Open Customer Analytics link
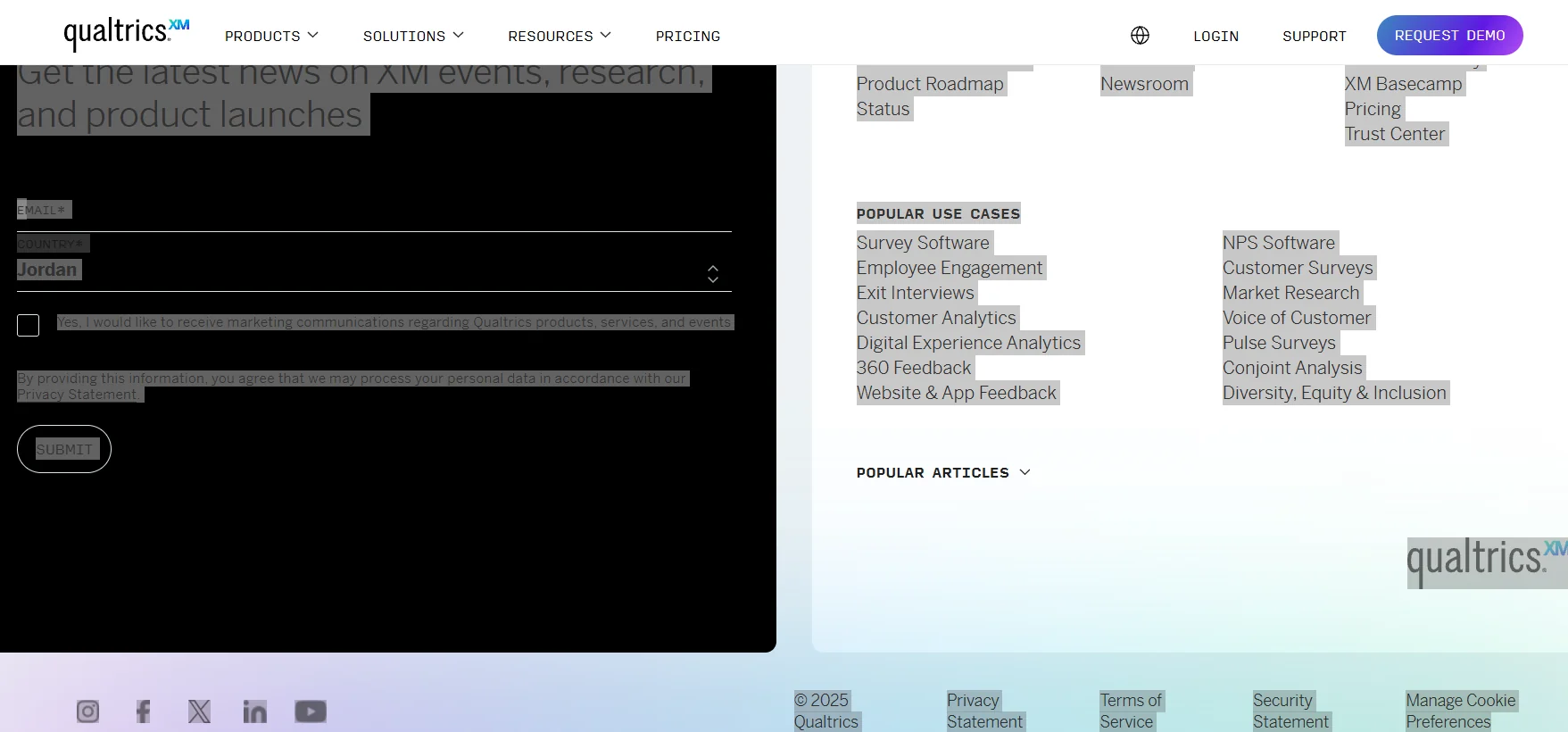Viewport: 1568px width, 732px height. (937, 318)
